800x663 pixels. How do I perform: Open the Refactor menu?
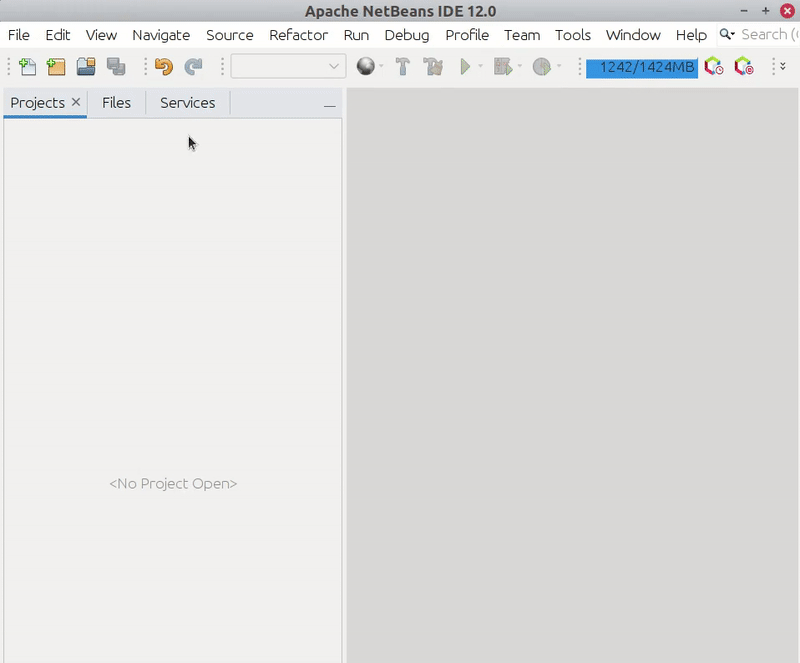[298, 35]
